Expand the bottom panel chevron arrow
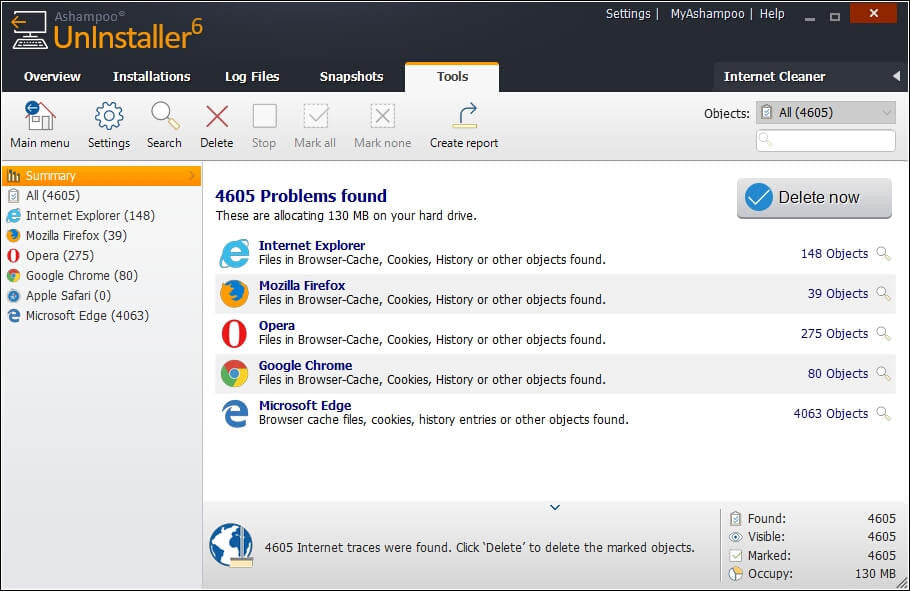This screenshot has width=910, height=591. [x=555, y=508]
